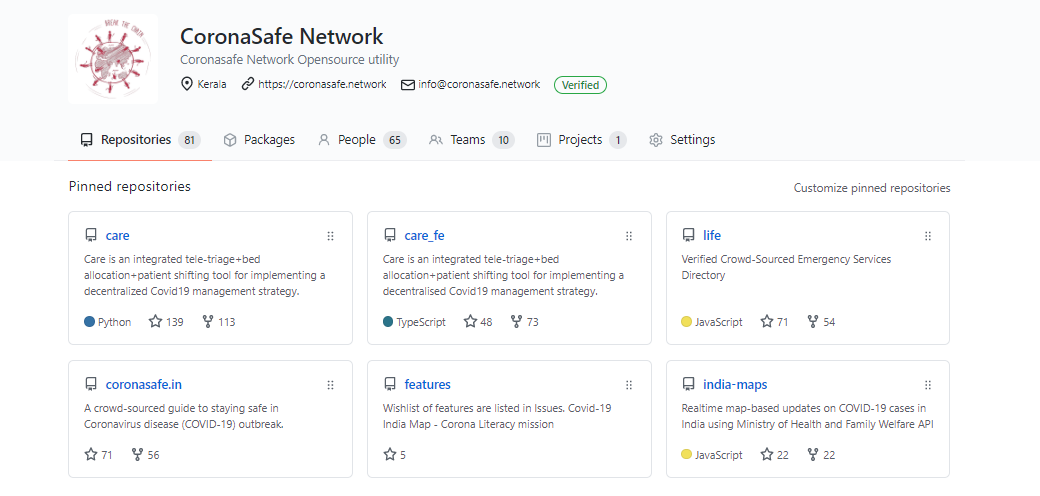Click the 'Pinned repositories' heading
This screenshot has height=496, width=1040.
[x=130, y=186]
